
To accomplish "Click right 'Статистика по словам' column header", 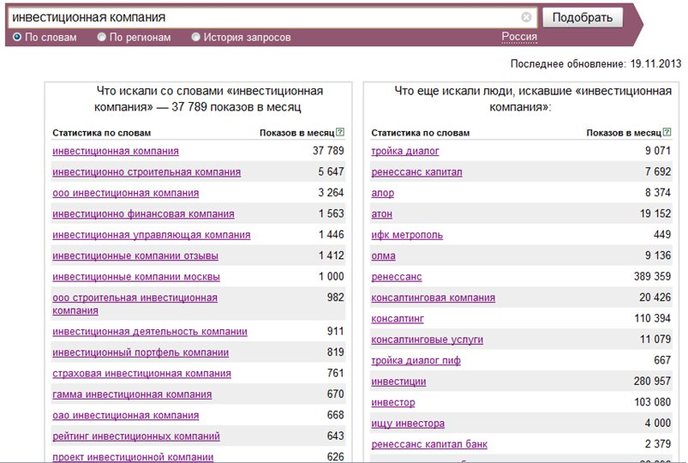I will click(420, 133).
